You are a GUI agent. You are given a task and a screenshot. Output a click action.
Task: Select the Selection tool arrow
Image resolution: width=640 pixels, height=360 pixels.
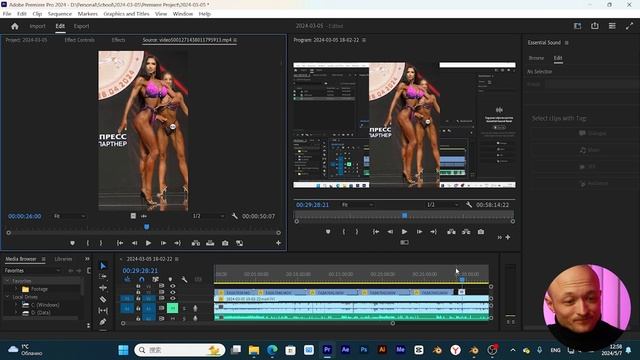coord(103,266)
